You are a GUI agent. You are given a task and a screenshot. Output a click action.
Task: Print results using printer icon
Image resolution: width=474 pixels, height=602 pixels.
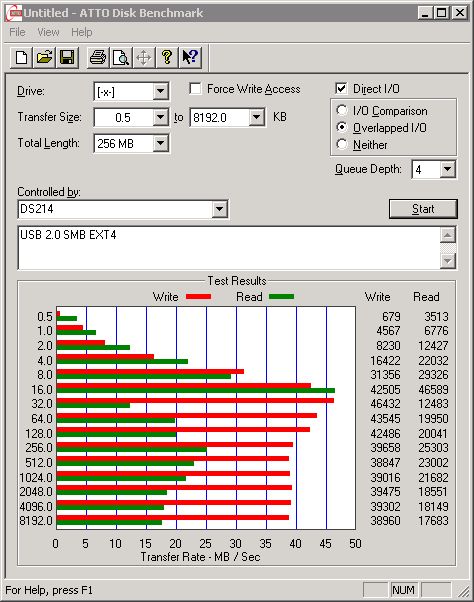(x=98, y=58)
